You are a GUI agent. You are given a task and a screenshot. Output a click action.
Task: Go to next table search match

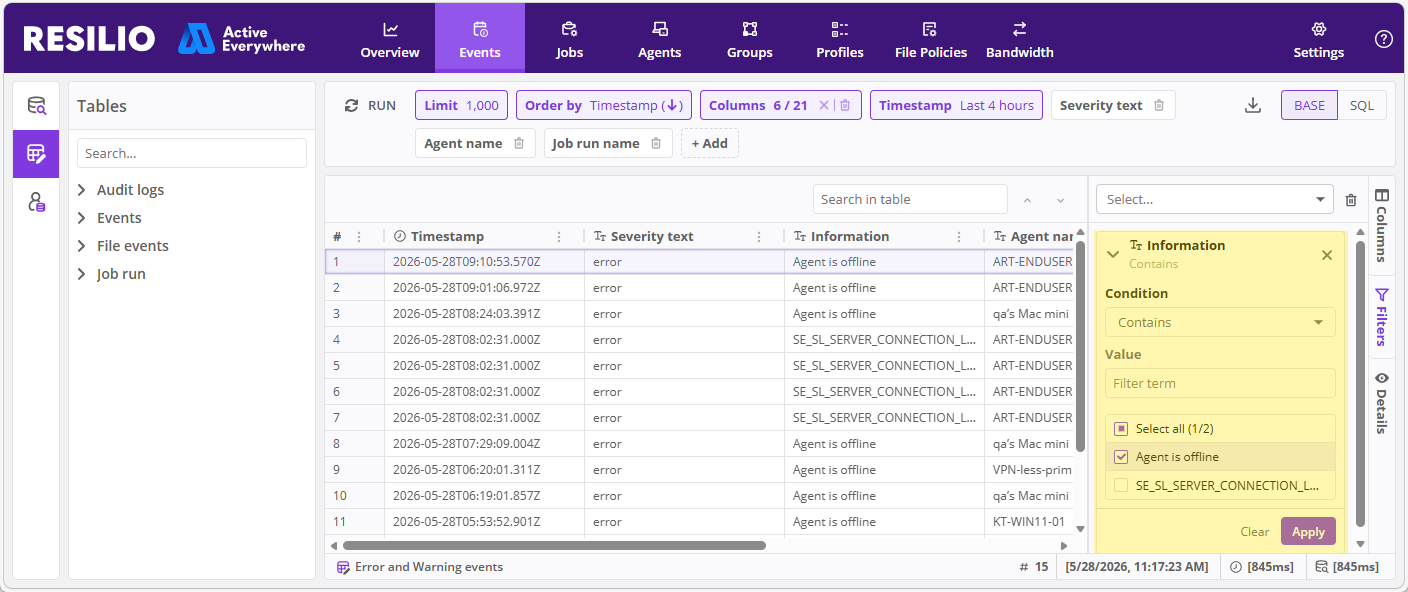[1060, 200]
